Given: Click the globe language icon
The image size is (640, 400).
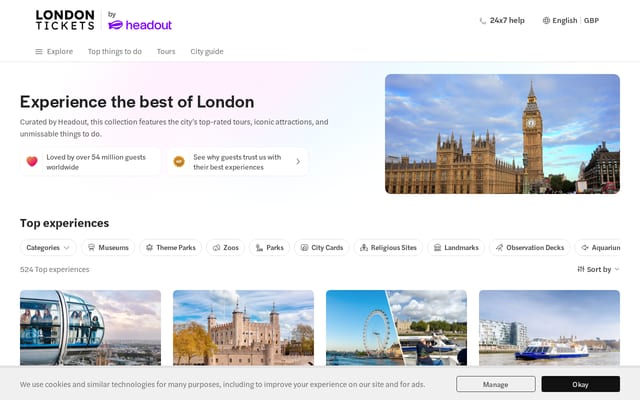Looking at the screenshot, I should click(x=546, y=20).
